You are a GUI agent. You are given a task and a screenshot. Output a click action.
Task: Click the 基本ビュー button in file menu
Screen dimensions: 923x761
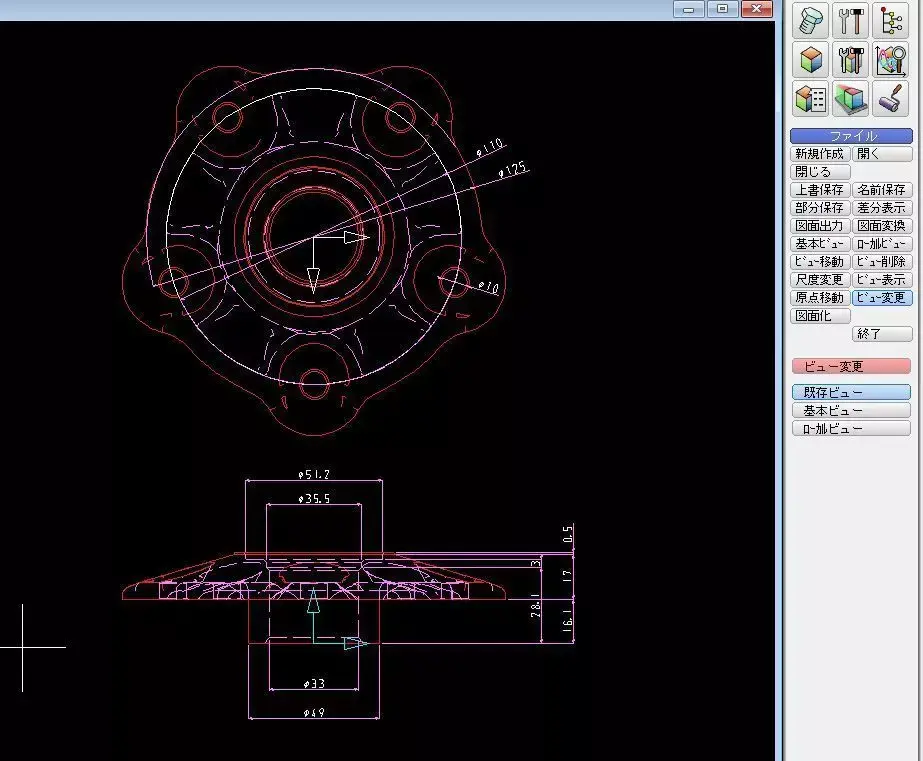pos(820,244)
